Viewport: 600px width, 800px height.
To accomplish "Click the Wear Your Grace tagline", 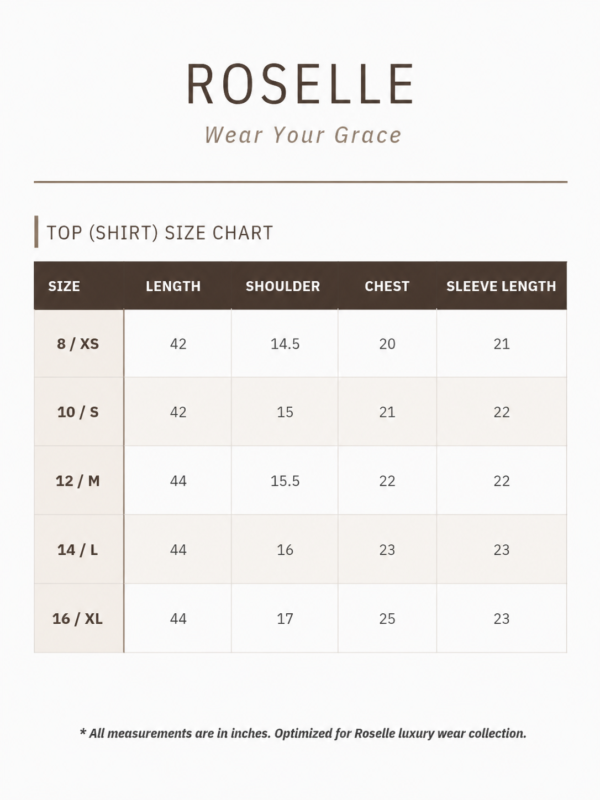I will [x=303, y=135].
